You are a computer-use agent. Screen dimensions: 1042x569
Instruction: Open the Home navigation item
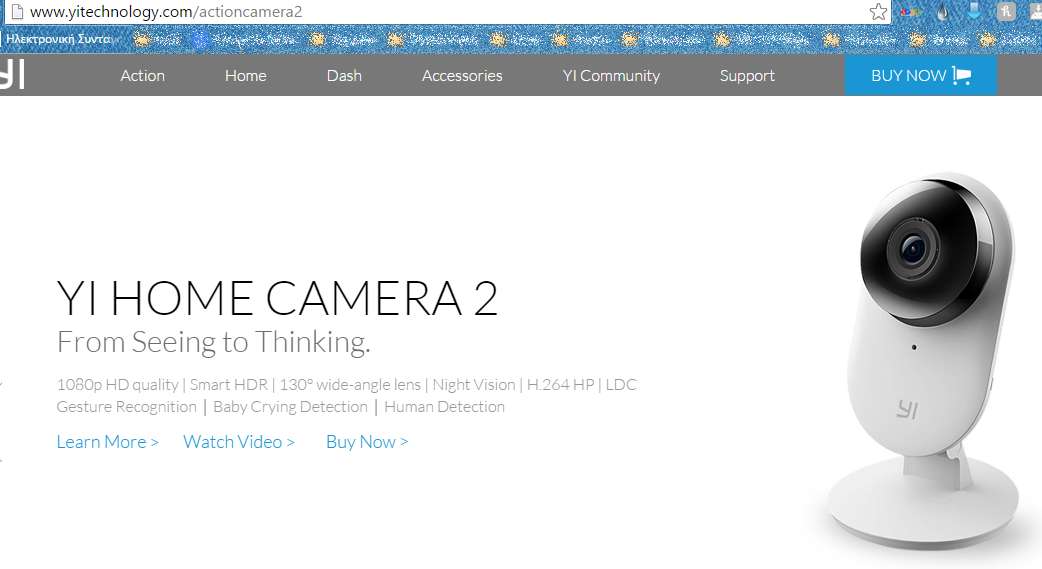click(x=245, y=76)
